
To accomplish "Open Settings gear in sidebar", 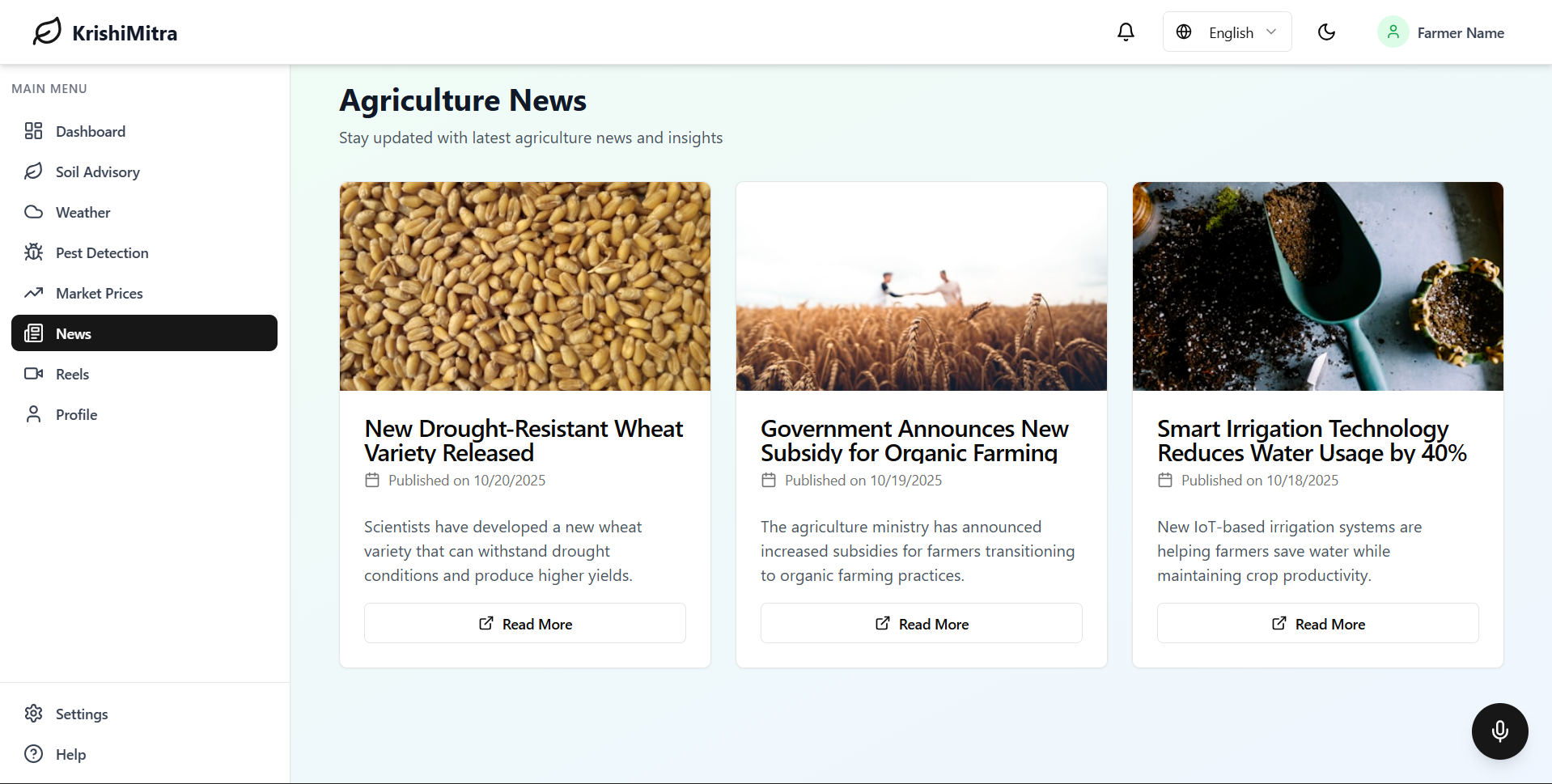I will click(x=33, y=714).
